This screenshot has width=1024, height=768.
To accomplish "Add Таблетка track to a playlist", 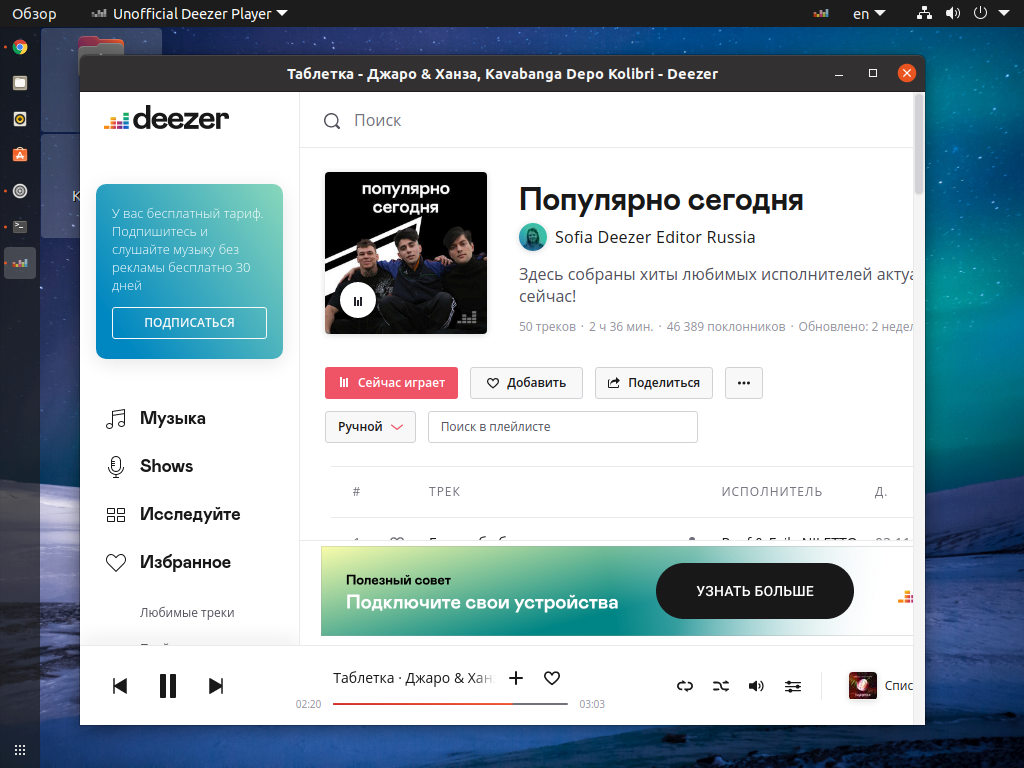I will [516, 678].
